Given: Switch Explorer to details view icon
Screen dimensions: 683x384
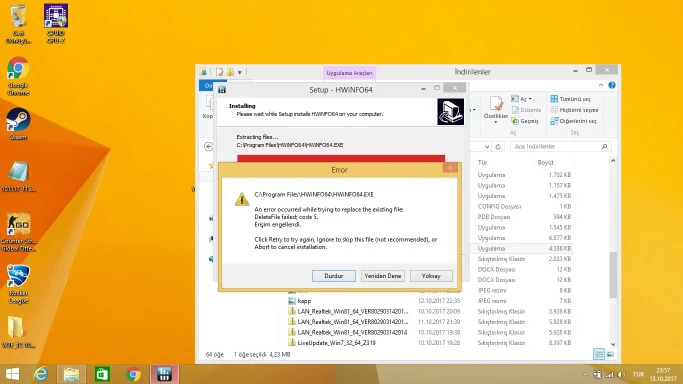Looking at the screenshot, I should pyautogui.click(x=599, y=354).
